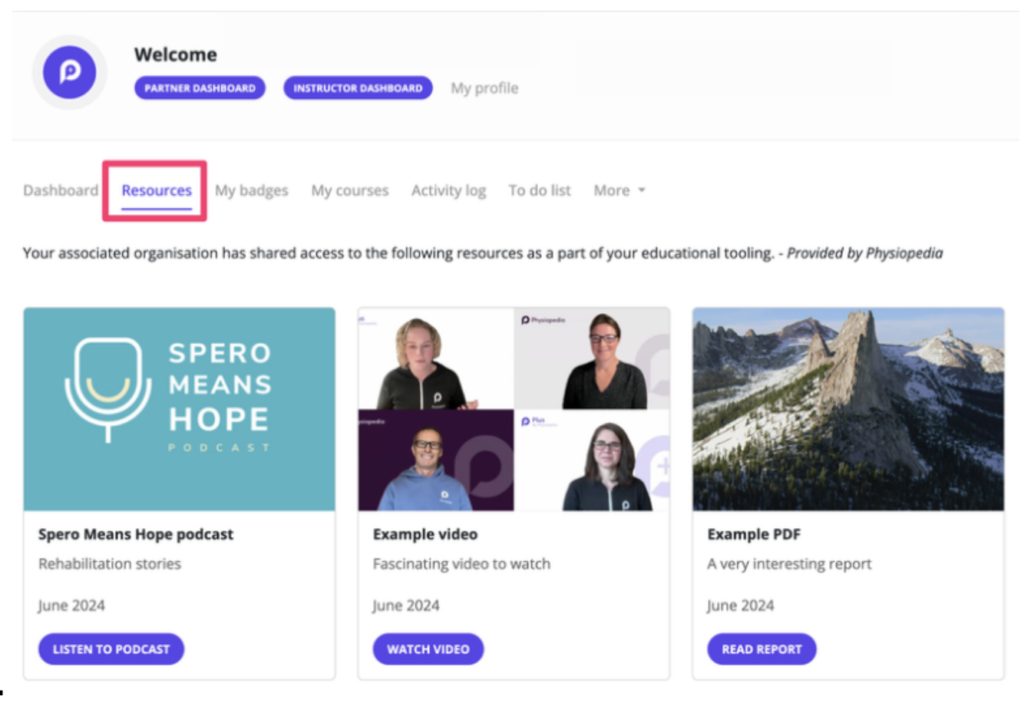Viewport: 1024px width, 703px height.
Task: Click the Spero Means Hope podcast thumbnail
Action: pyautogui.click(x=180, y=409)
